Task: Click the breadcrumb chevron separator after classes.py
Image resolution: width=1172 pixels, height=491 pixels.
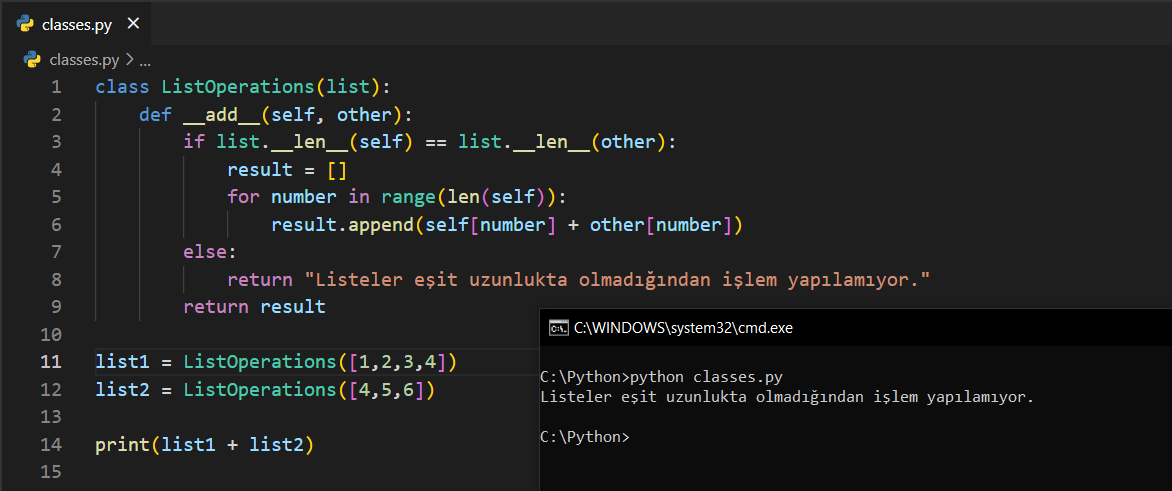Action: 130,59
